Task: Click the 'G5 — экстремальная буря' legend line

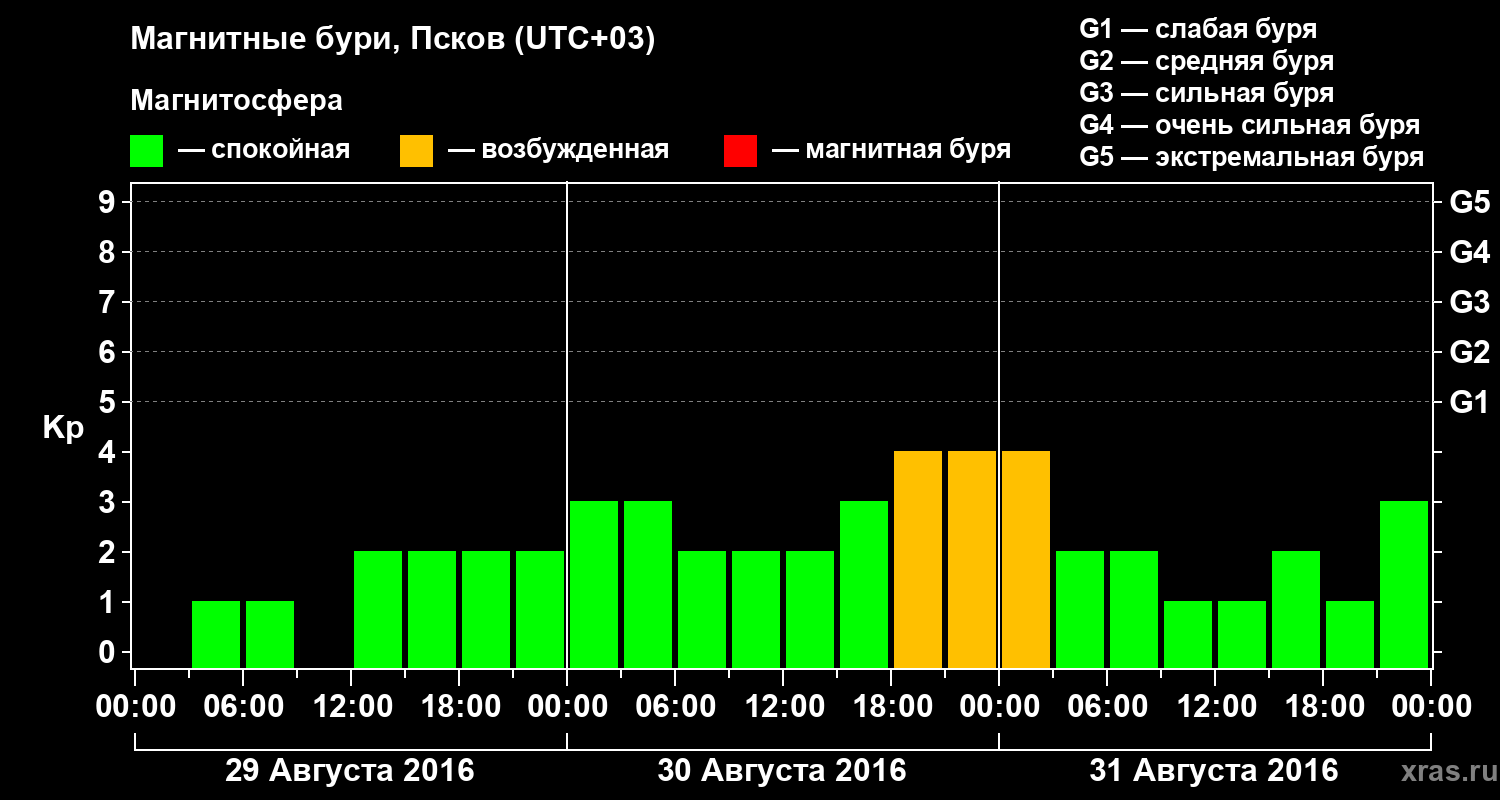Action: point(1252,157)
